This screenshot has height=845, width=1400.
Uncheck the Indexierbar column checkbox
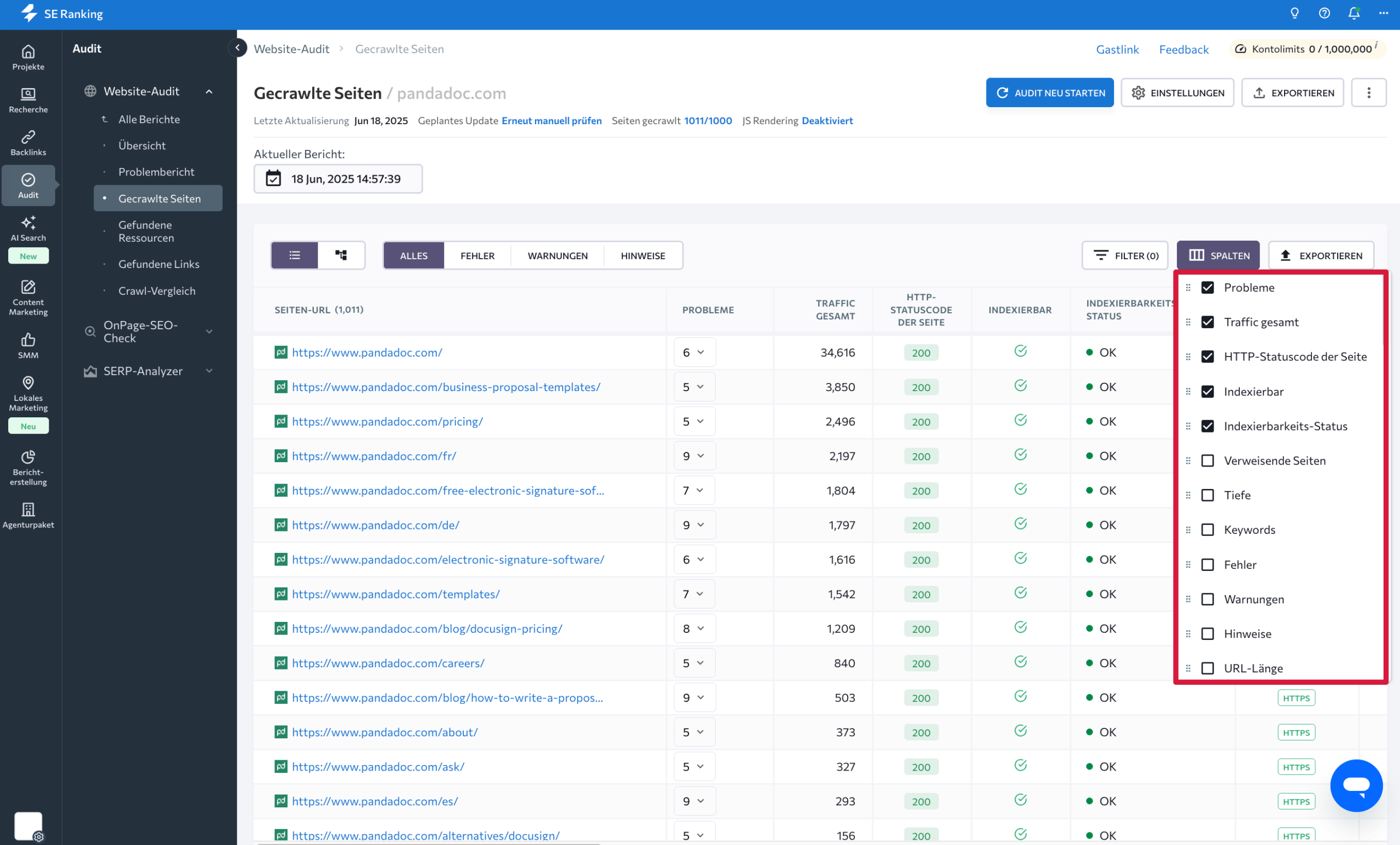(x=1207, y=392)
